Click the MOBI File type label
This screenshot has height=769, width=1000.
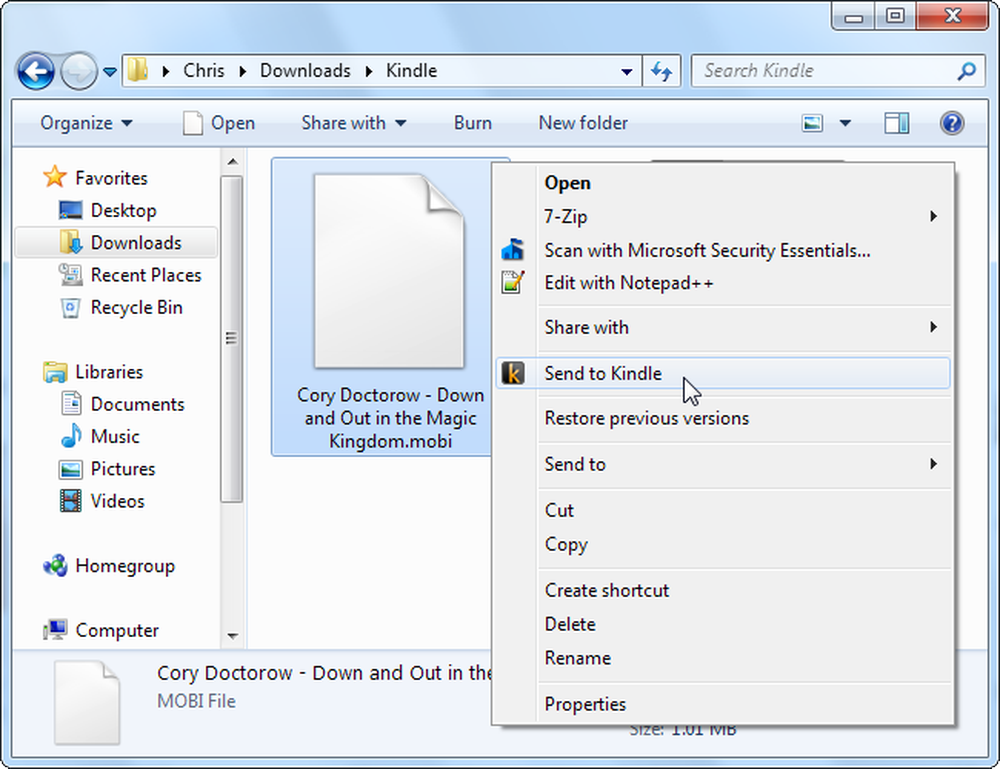coord(196,701)
